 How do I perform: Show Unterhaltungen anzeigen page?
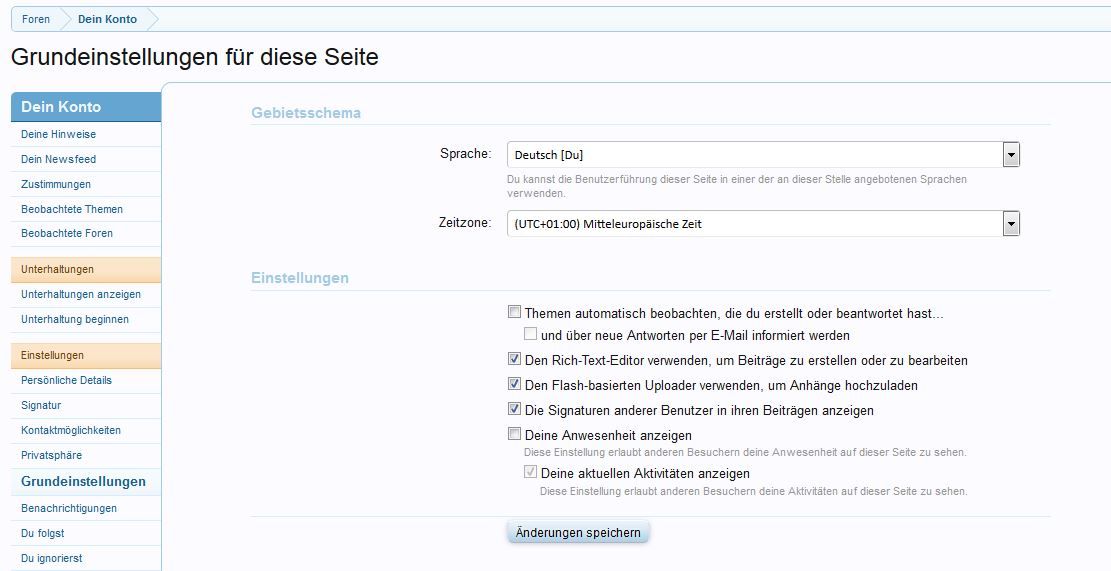click(x=81, y=294)
